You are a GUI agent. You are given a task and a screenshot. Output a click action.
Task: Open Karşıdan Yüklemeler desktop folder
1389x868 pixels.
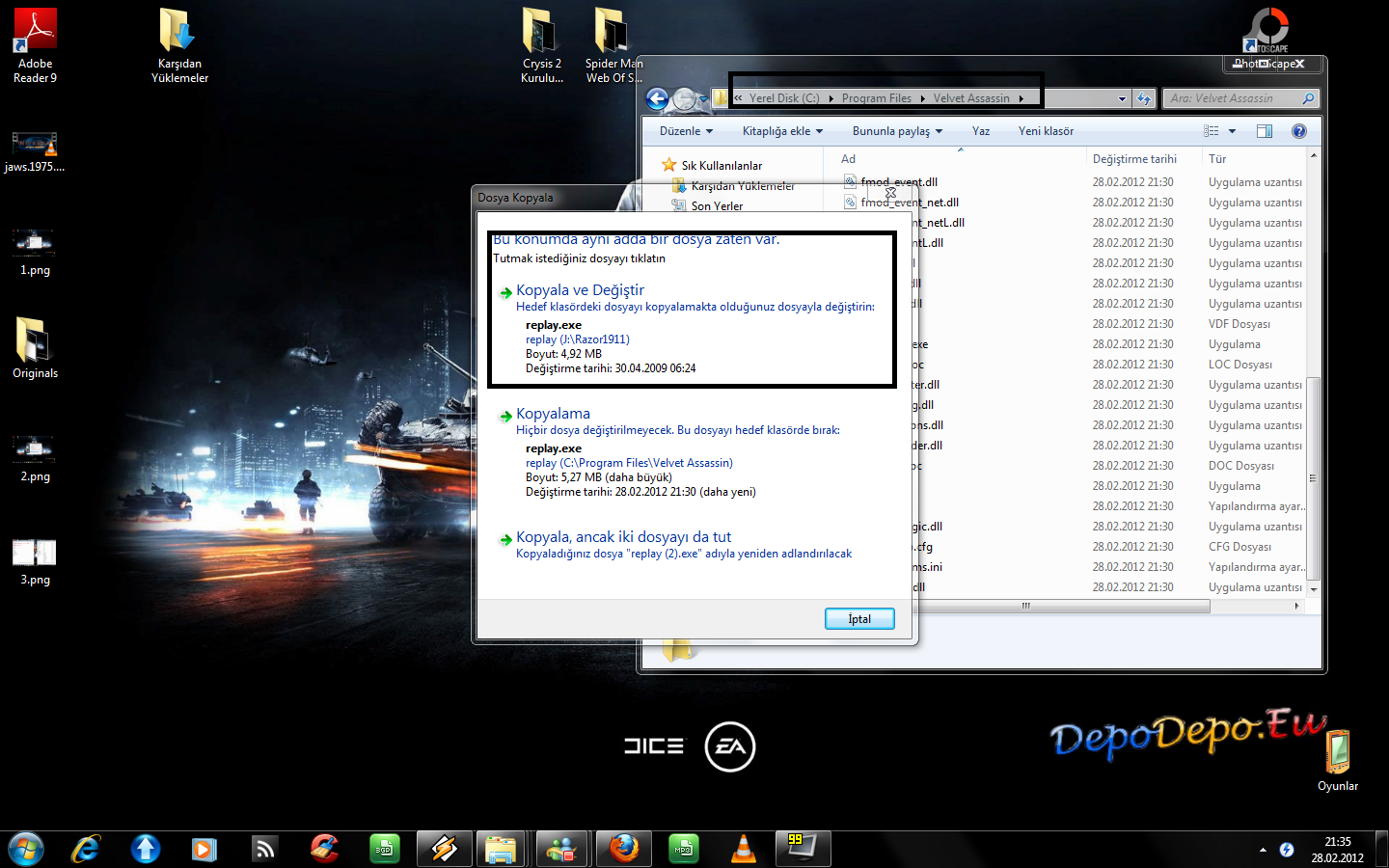179,45
